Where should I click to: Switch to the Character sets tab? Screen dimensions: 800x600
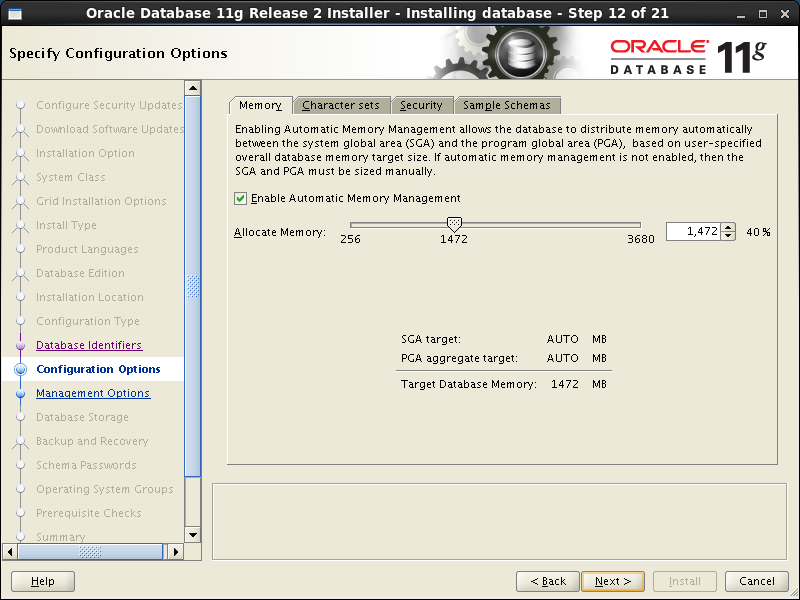point(342,104)
